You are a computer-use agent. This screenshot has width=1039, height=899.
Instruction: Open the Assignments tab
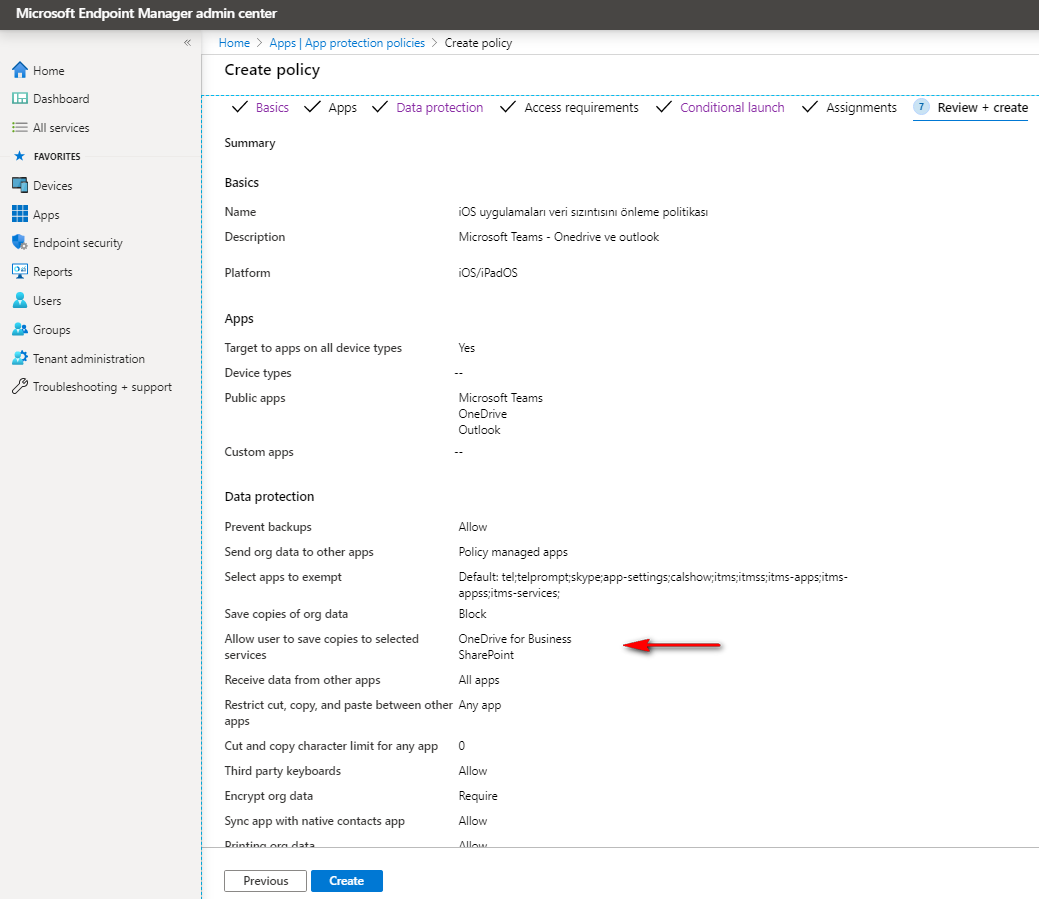coord(861,107)
